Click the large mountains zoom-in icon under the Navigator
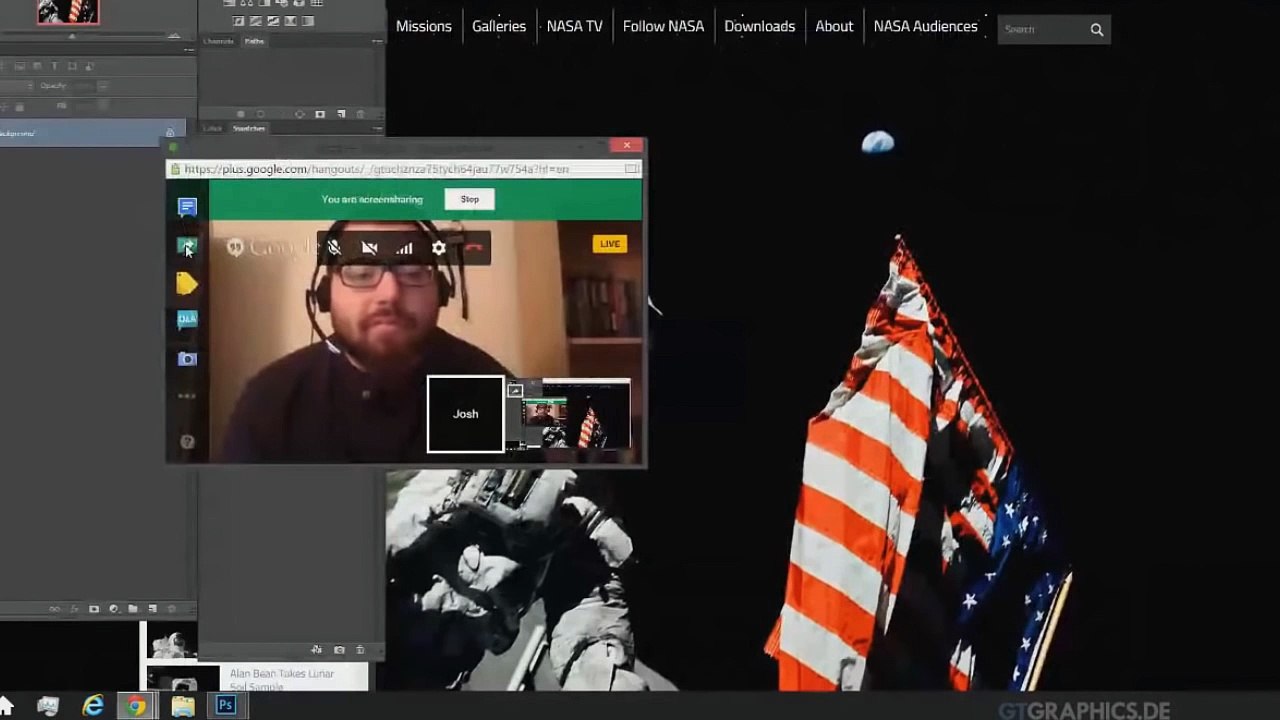Image resolution: width=1280 pixels, height=720 pixels. (174, 36)
